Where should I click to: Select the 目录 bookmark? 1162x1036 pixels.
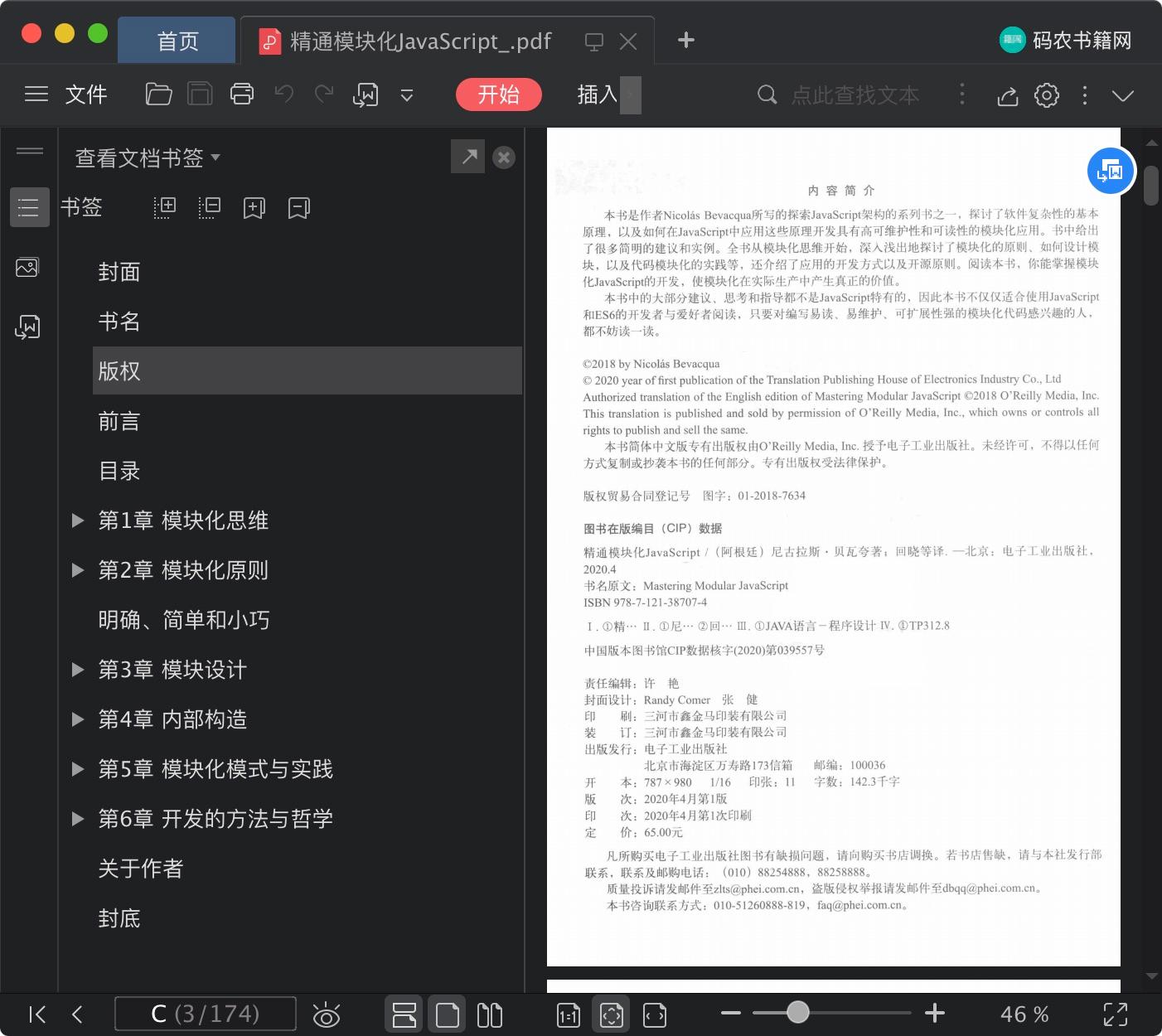point(307,471)
